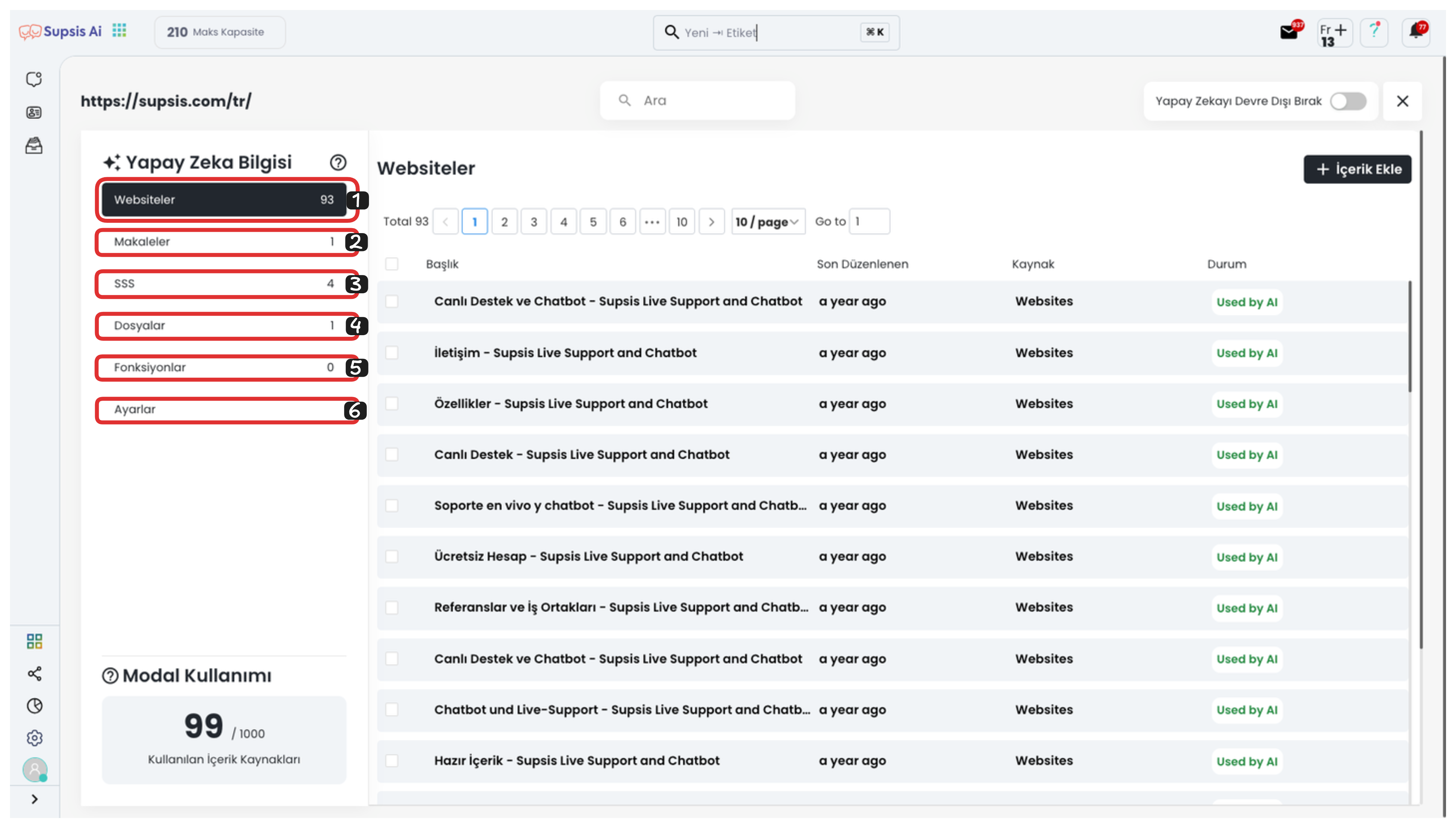Click the magnifier icon in top search bar

tap(671, 32)
